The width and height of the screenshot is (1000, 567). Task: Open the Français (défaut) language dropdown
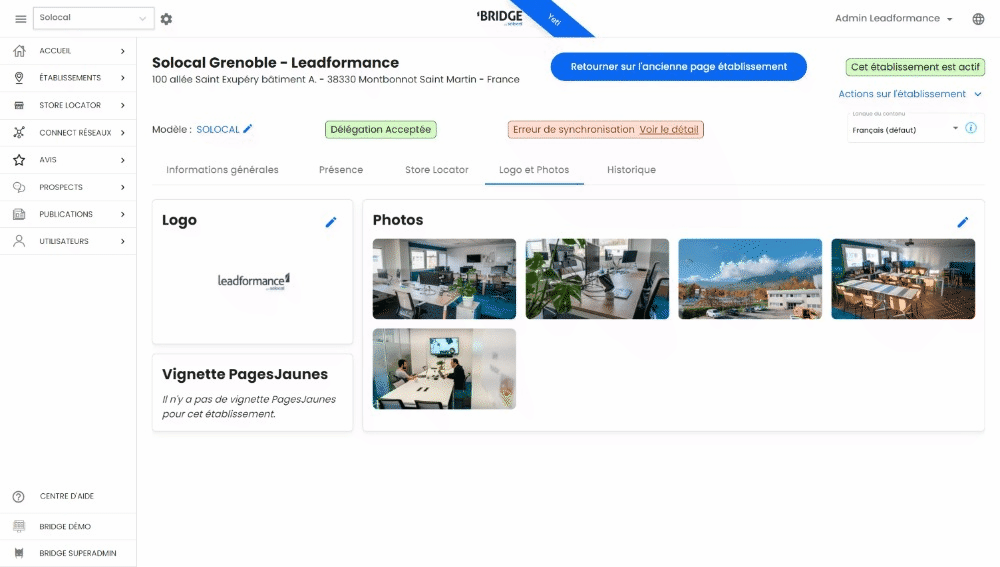point(905,129)
